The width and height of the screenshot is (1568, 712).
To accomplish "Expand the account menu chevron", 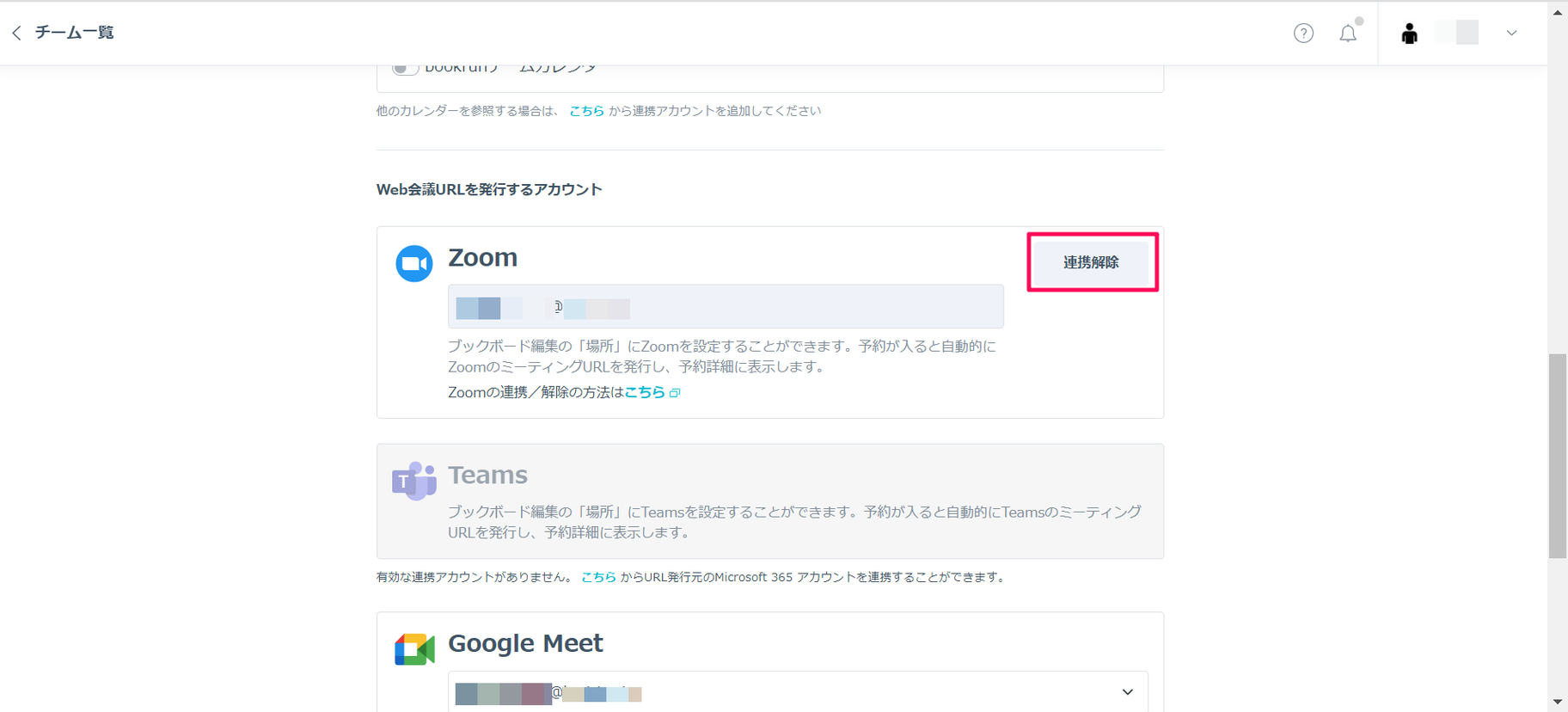I will click(x=1511, y=34).
